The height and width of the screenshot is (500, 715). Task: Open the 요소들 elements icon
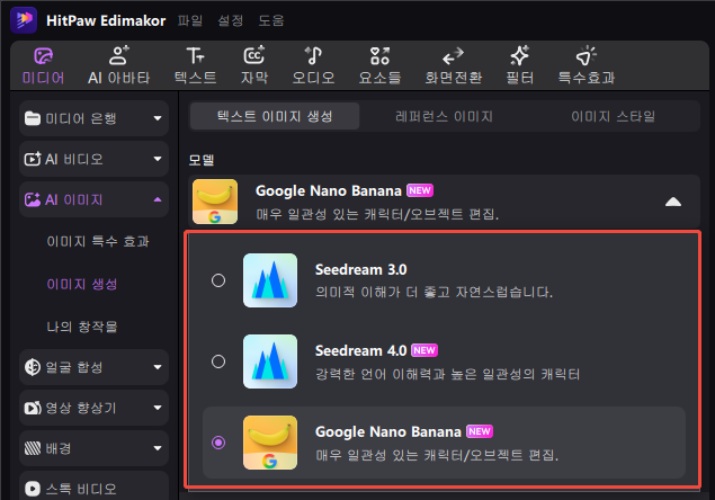(380, 56)
